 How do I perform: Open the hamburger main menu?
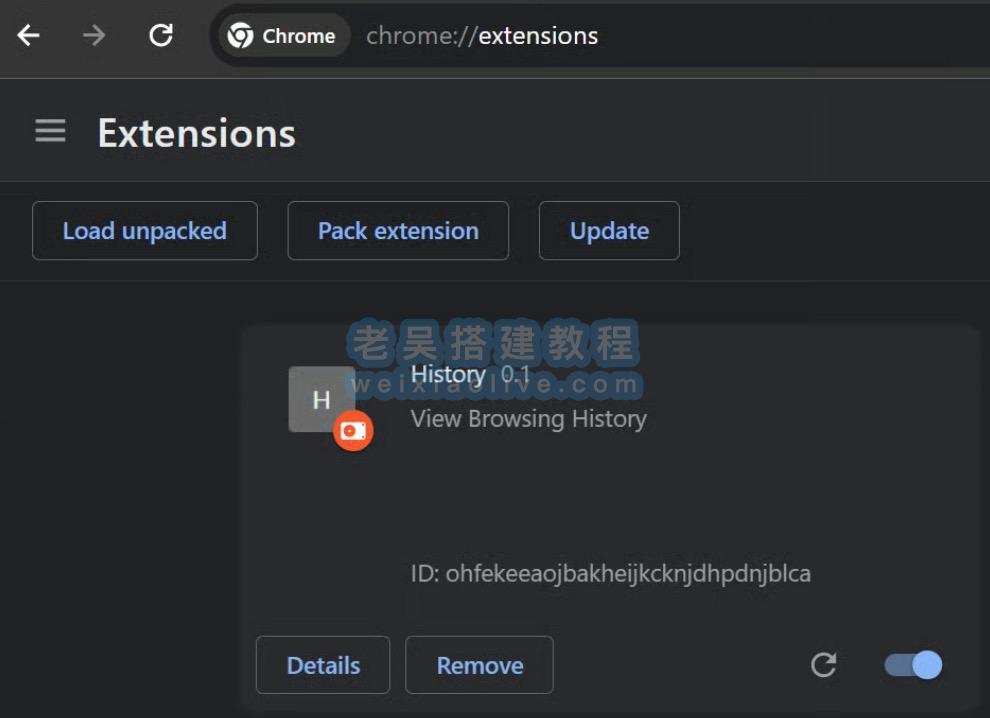click(x=50, y=131)
